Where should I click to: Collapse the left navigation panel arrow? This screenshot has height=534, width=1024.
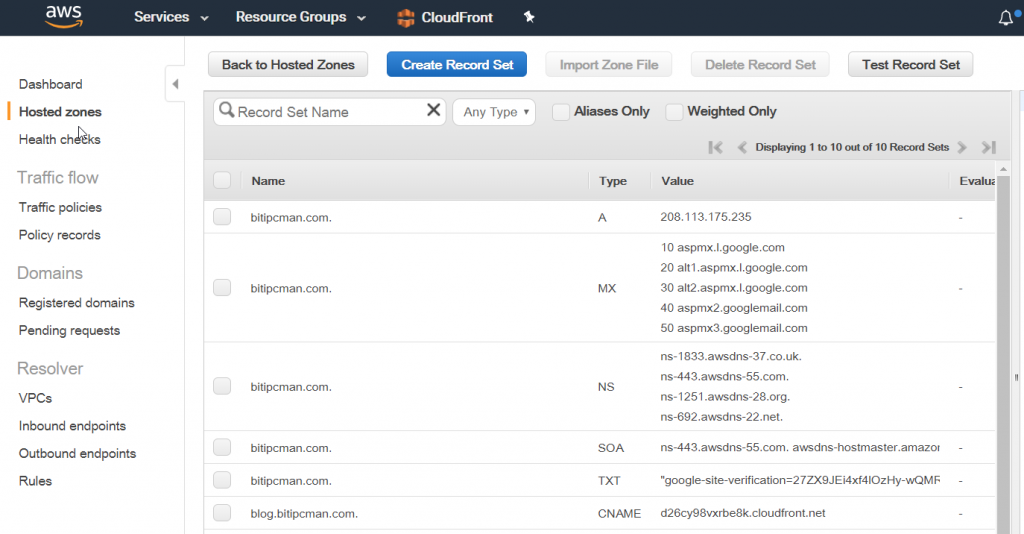click(x=175, y=84)
